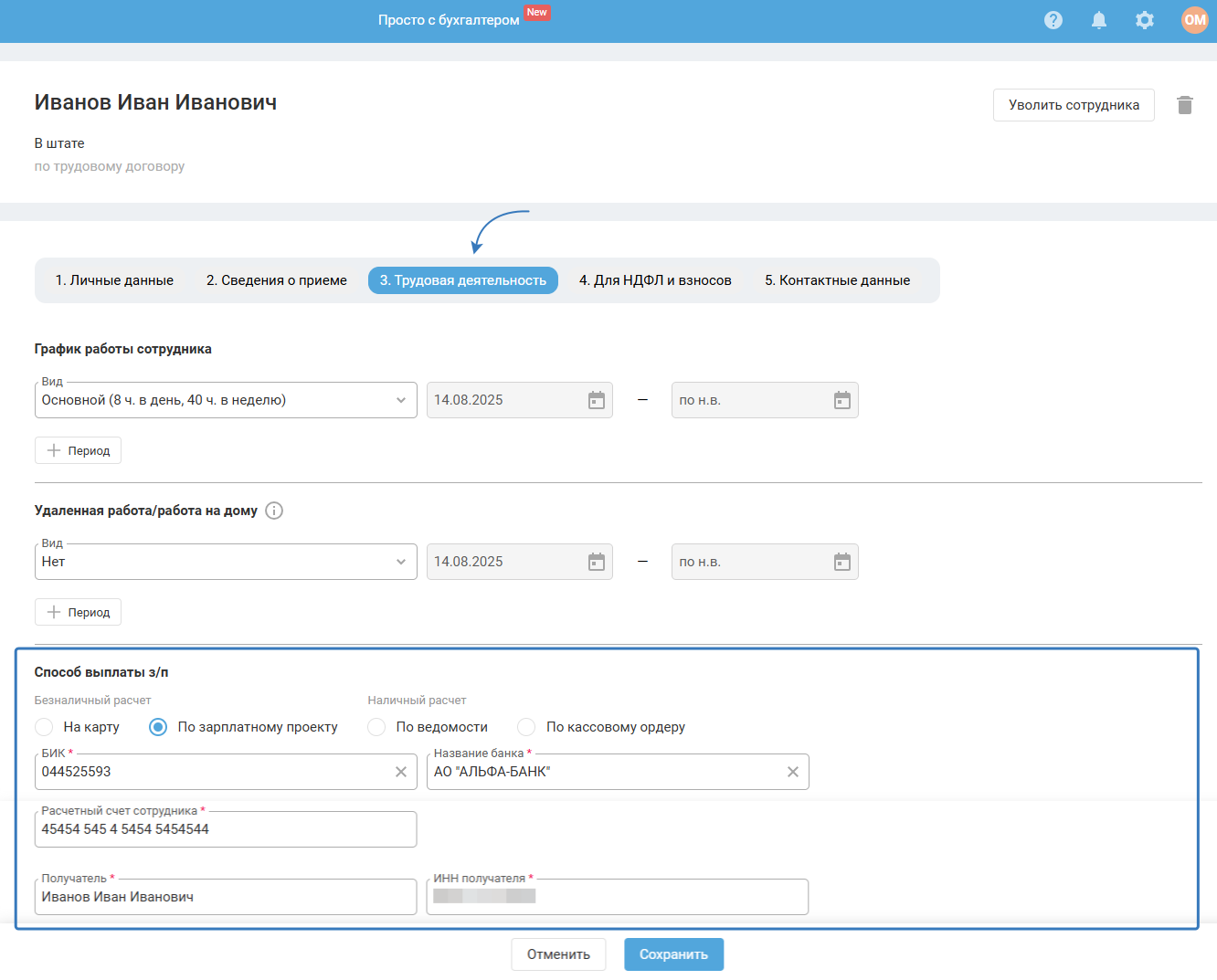Choose "По кассовому ордеру" radio button
Screen dimensions: 1217x980
(526, 727)
